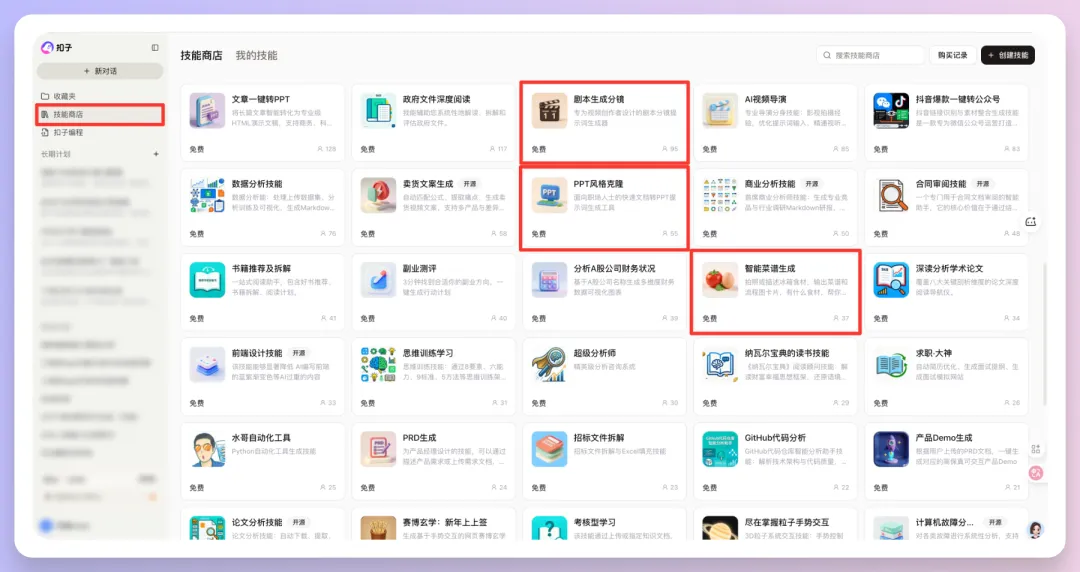This screenshot has width=1080, height=572.
Task: Click the GitHub代码分析 skill icon
Action: click(720, 449)
